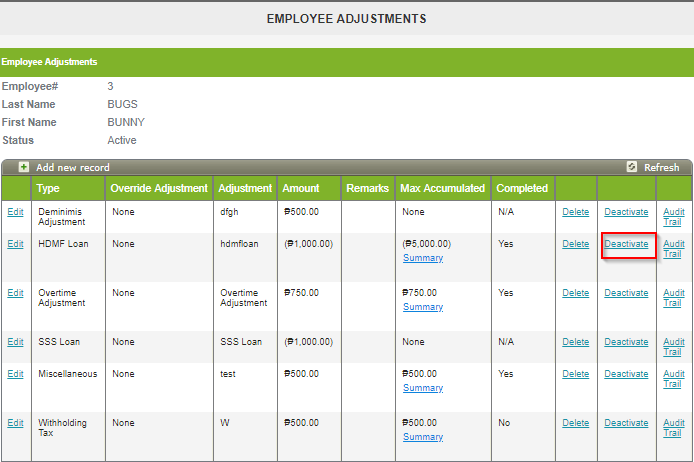
Task: Deactivate the SSS Loan record
Action: click(626, 342)
